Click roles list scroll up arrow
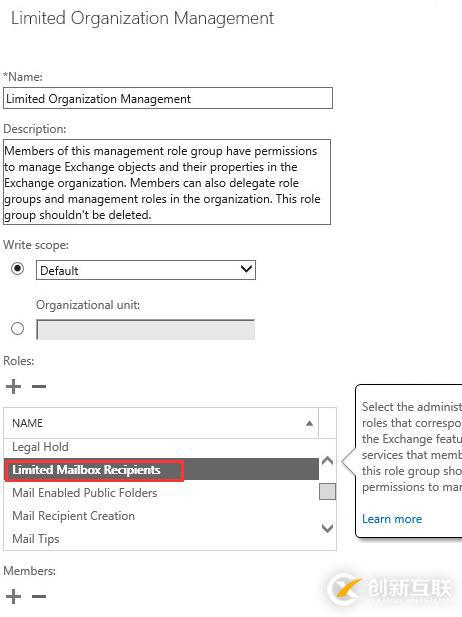The width and height of the screenshot is (462, 617). (x=327, y=461)
